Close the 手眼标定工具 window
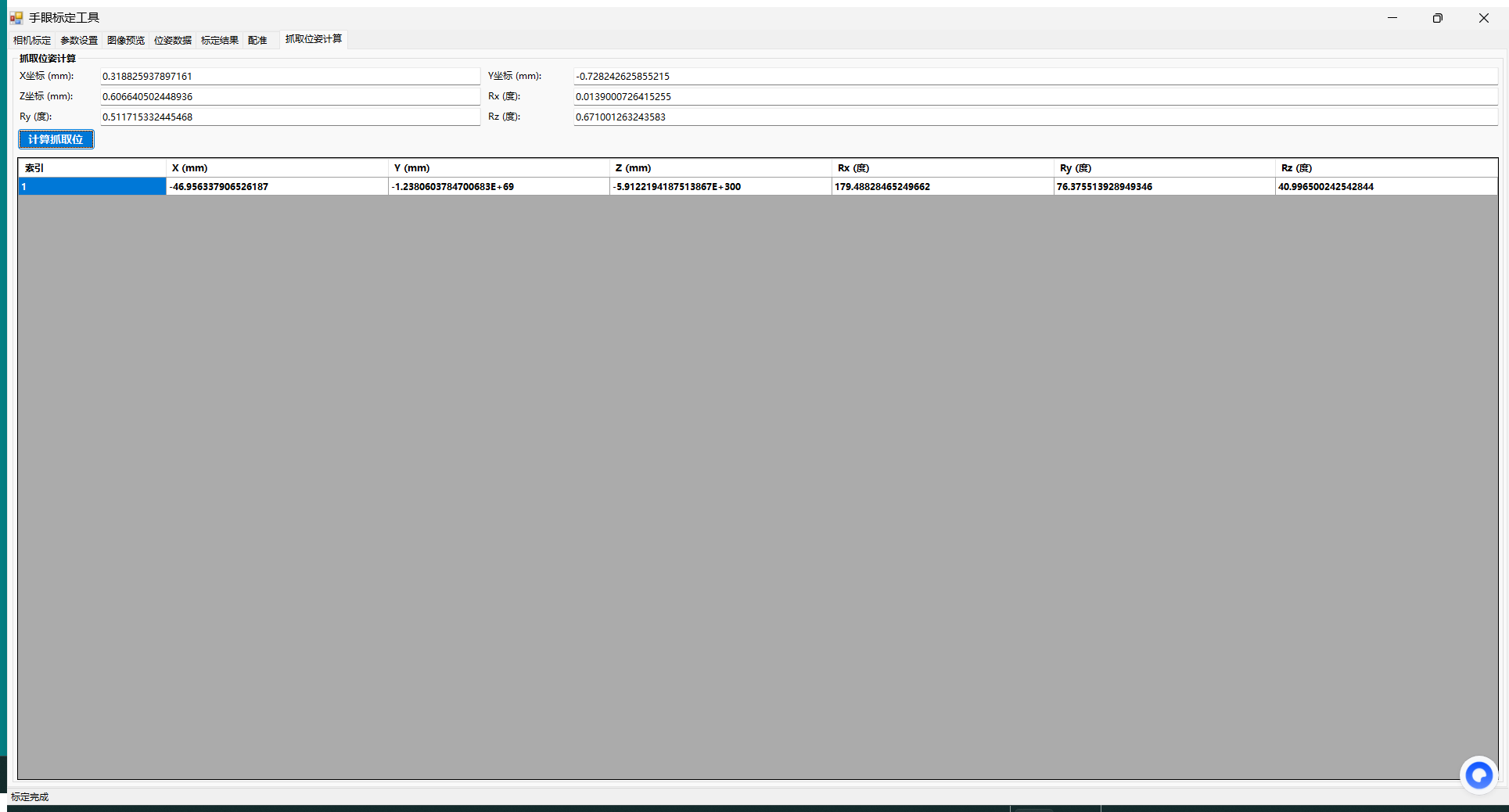1509x812 pixels. pyautogui.click(x=1483, y=18)
